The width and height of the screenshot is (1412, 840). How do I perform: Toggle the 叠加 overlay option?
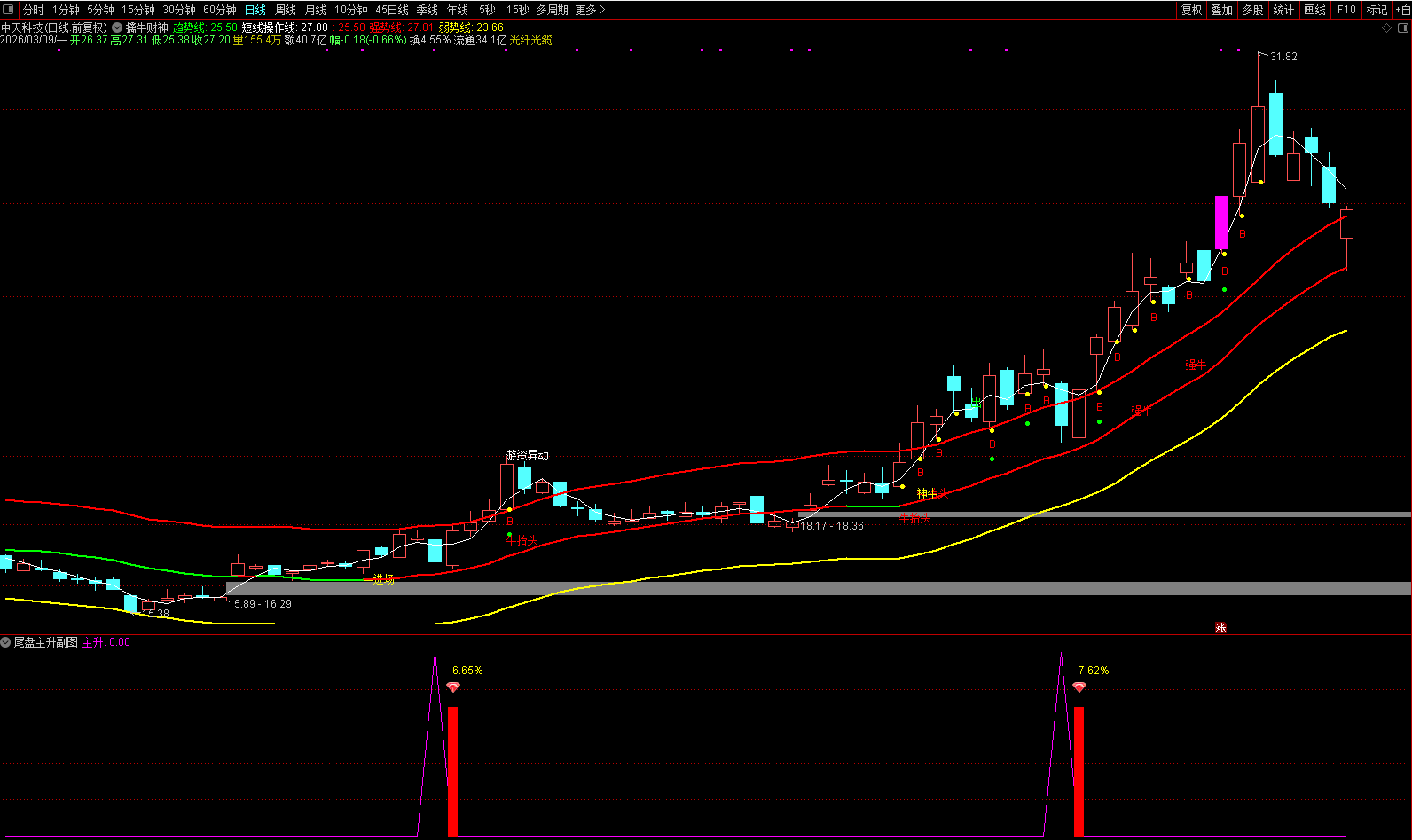point(1221,10)
